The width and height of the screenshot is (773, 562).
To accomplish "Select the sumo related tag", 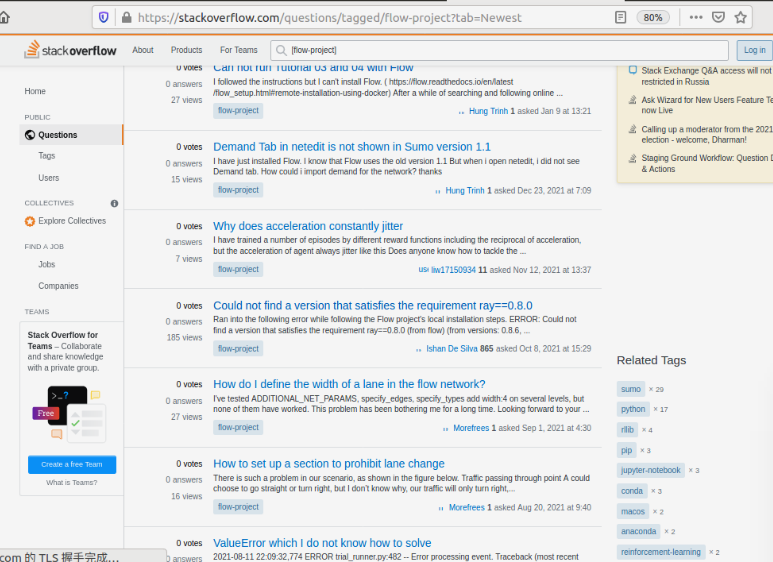I will click(x=631, y=389).
